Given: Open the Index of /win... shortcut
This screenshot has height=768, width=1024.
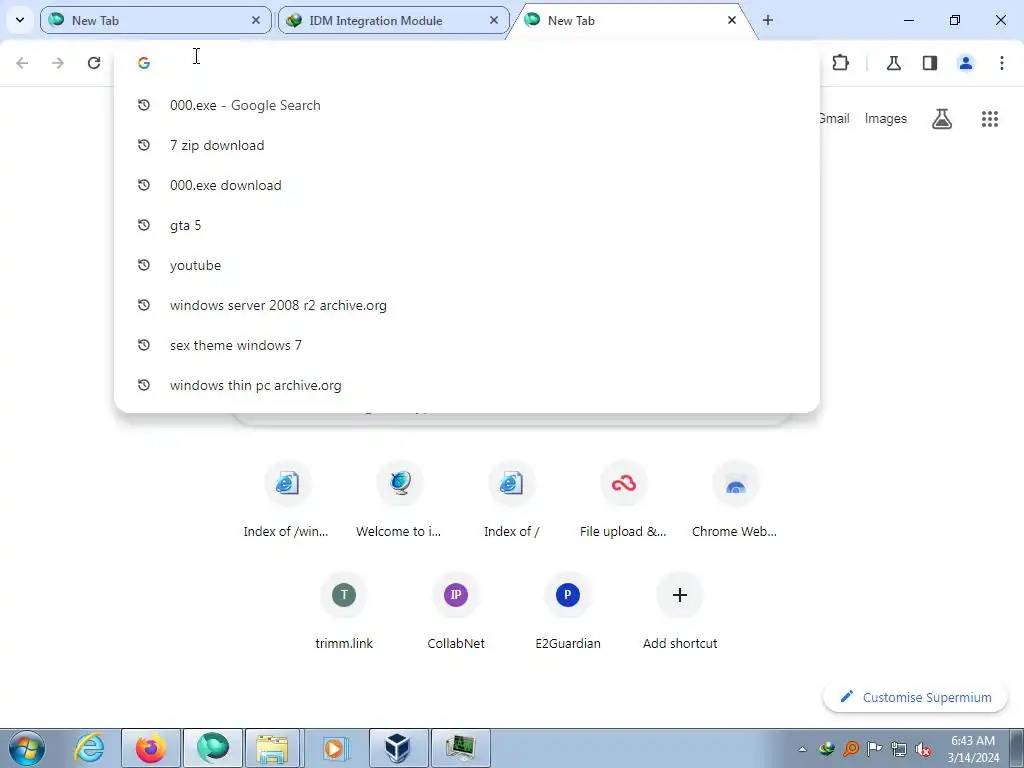Looking at the screenshot, I should 286,500.
